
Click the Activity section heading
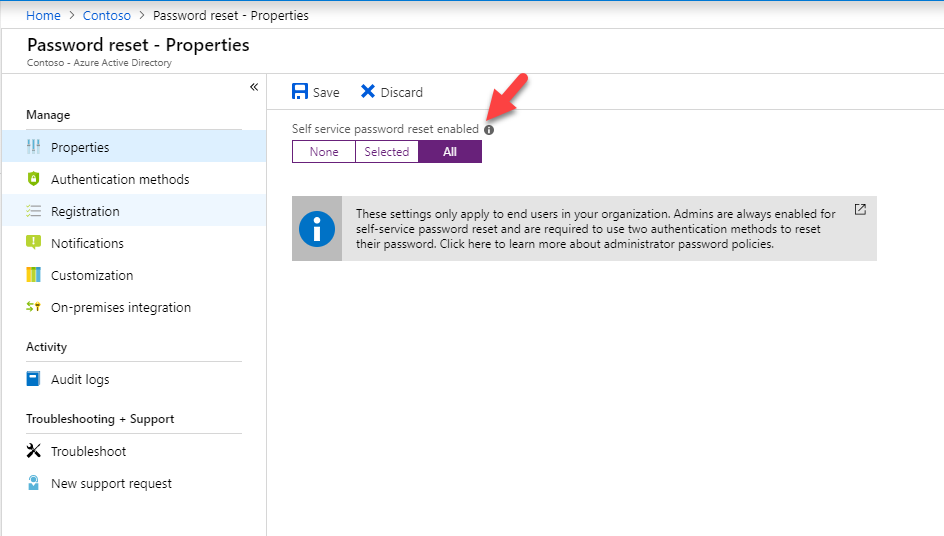point(46,347)
